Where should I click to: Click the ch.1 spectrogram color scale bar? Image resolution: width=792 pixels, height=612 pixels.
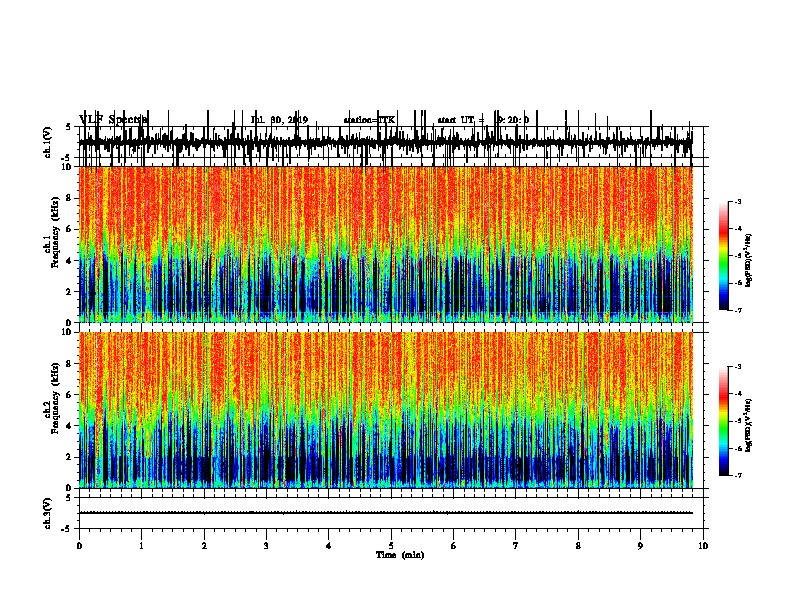(723, 255)
